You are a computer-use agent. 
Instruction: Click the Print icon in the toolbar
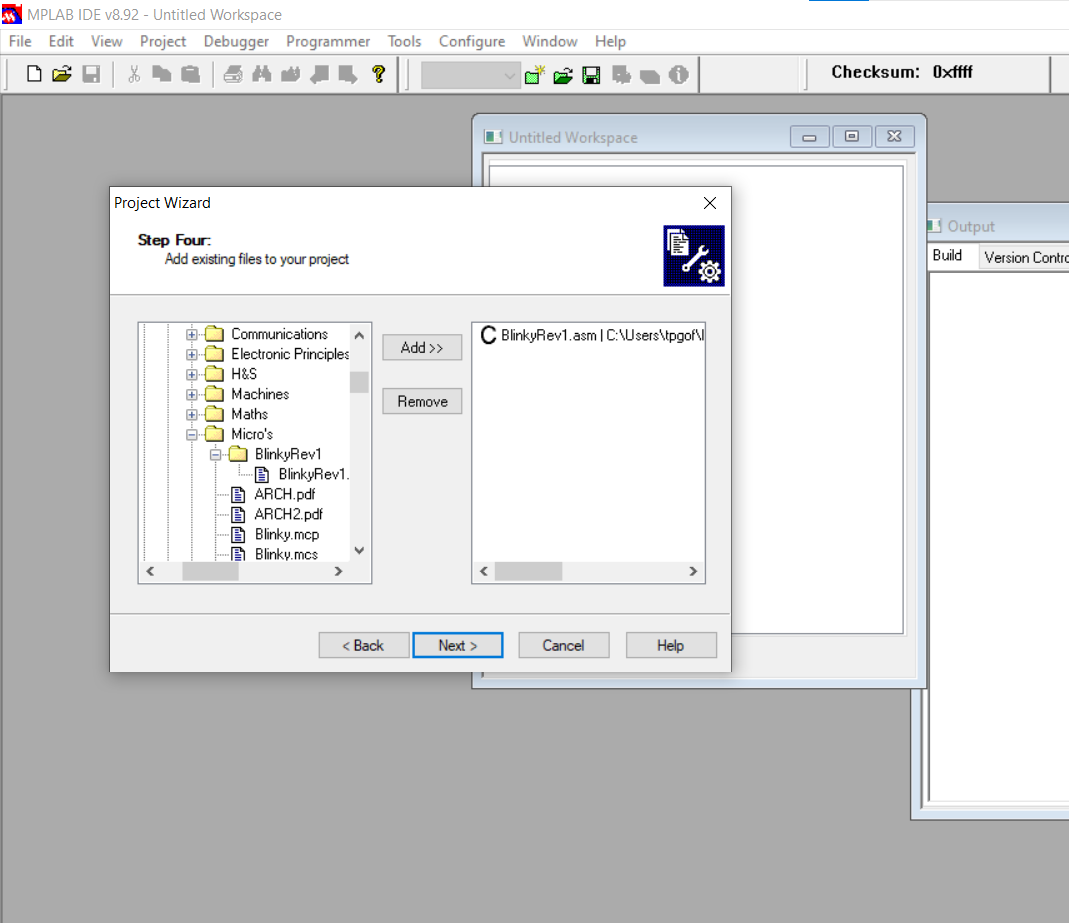coord(233,74)
